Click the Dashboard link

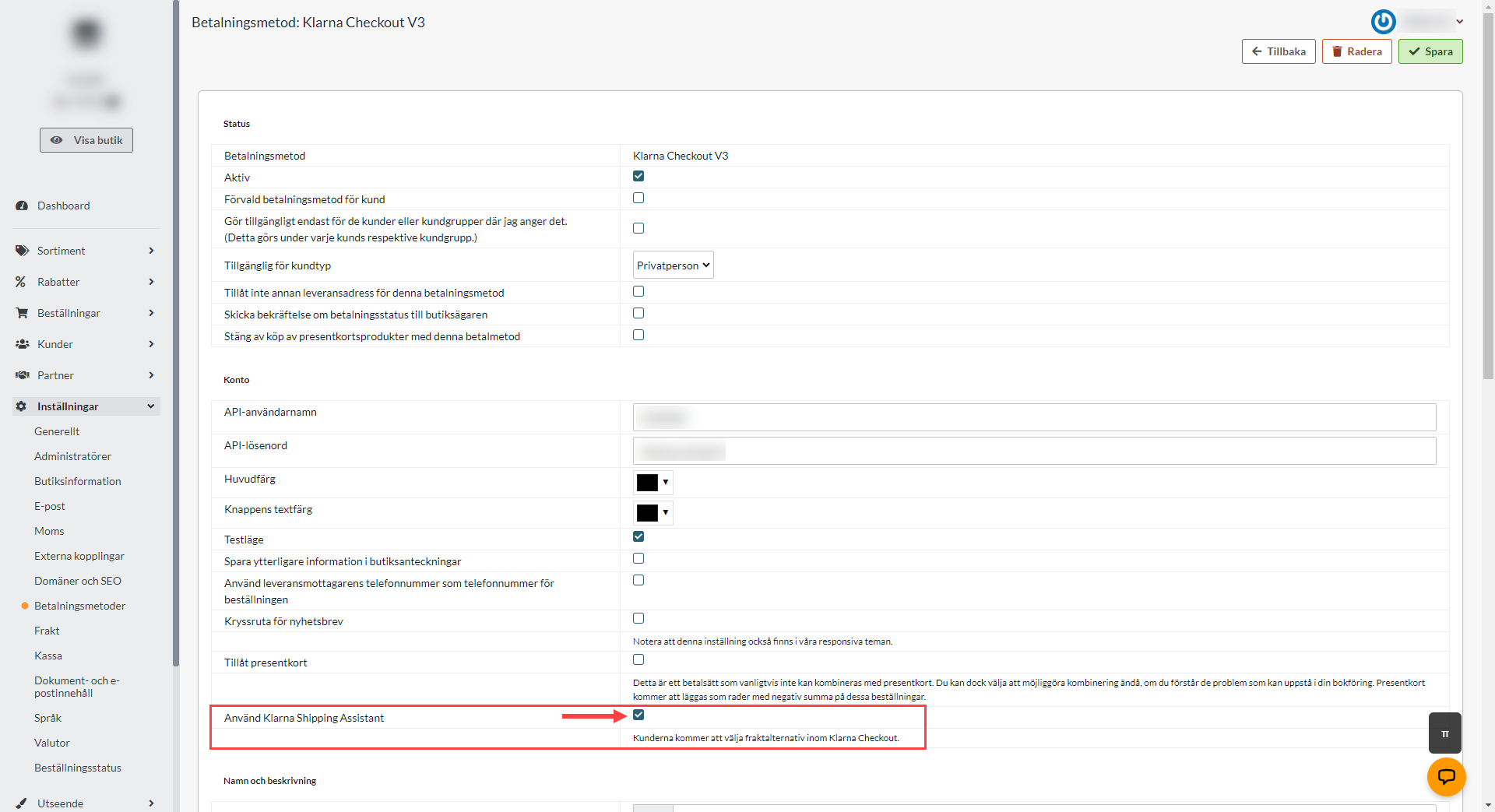[64, 206]
